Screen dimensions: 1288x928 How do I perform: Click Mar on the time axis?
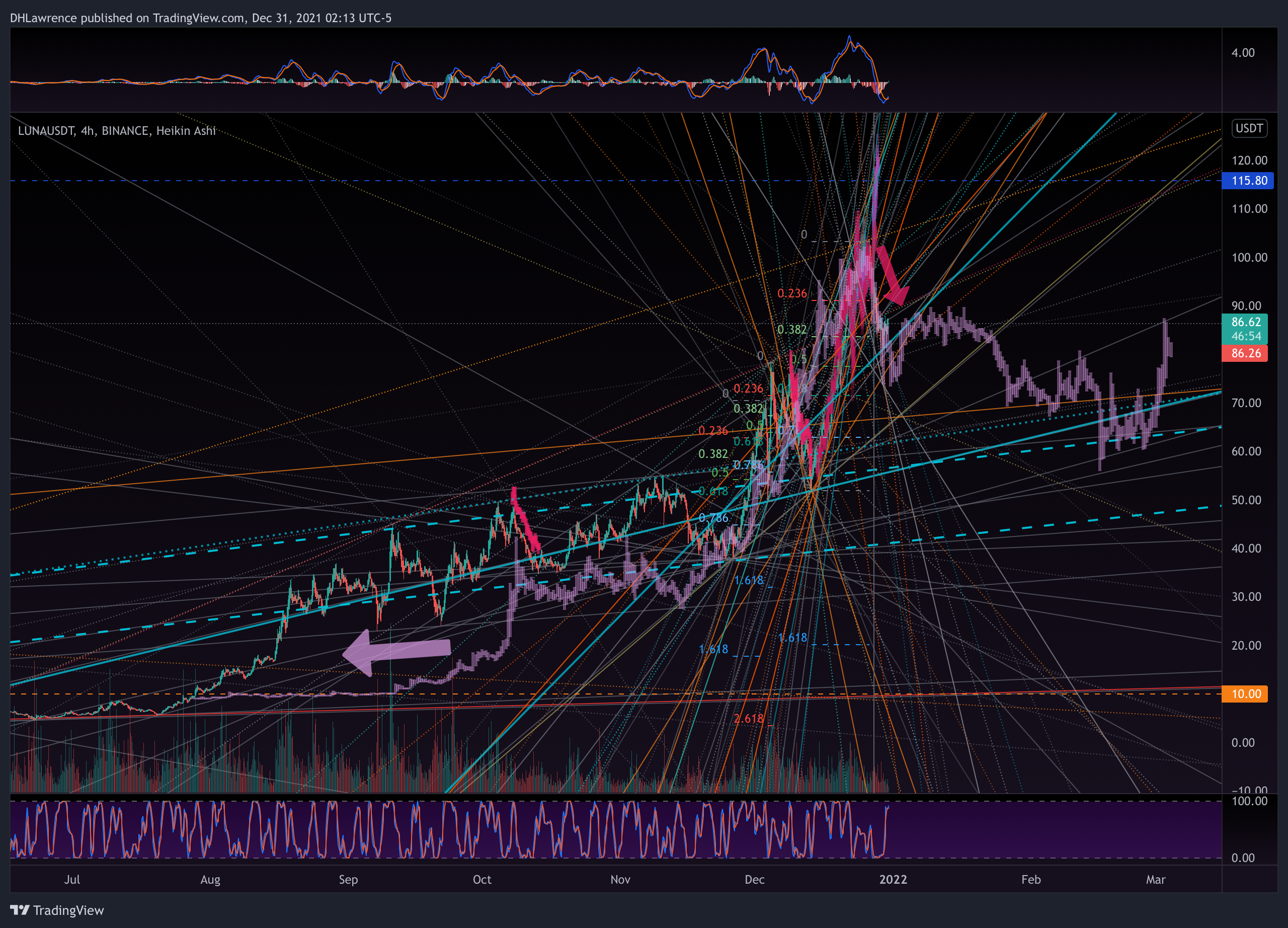pos(1156,880)
